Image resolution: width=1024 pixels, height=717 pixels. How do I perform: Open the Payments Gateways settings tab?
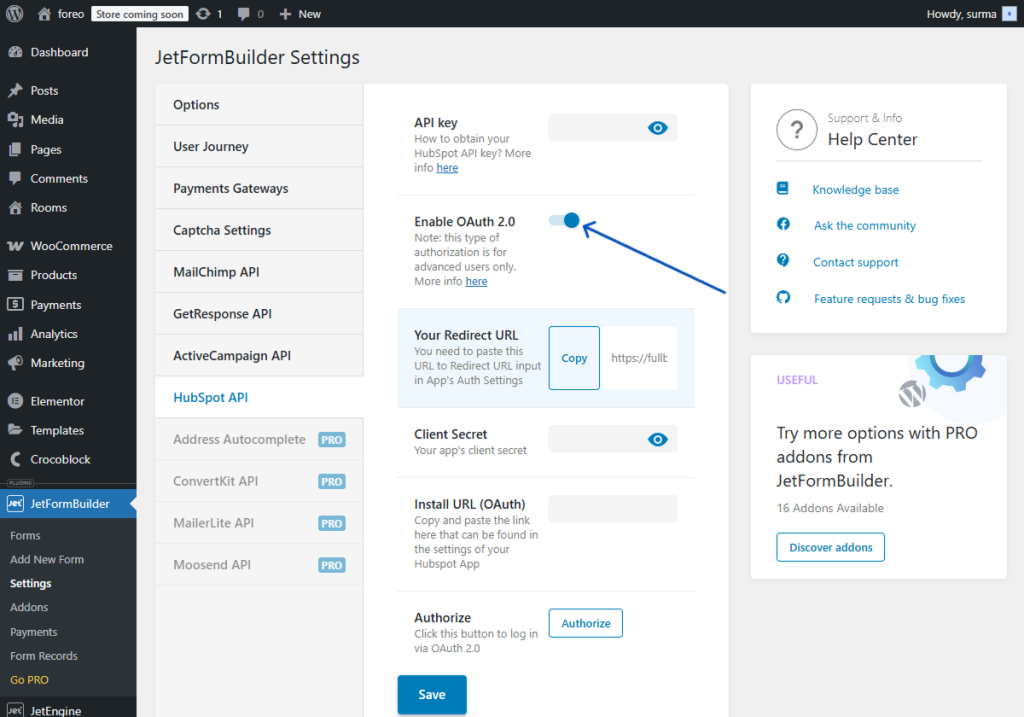pos(231,188)
